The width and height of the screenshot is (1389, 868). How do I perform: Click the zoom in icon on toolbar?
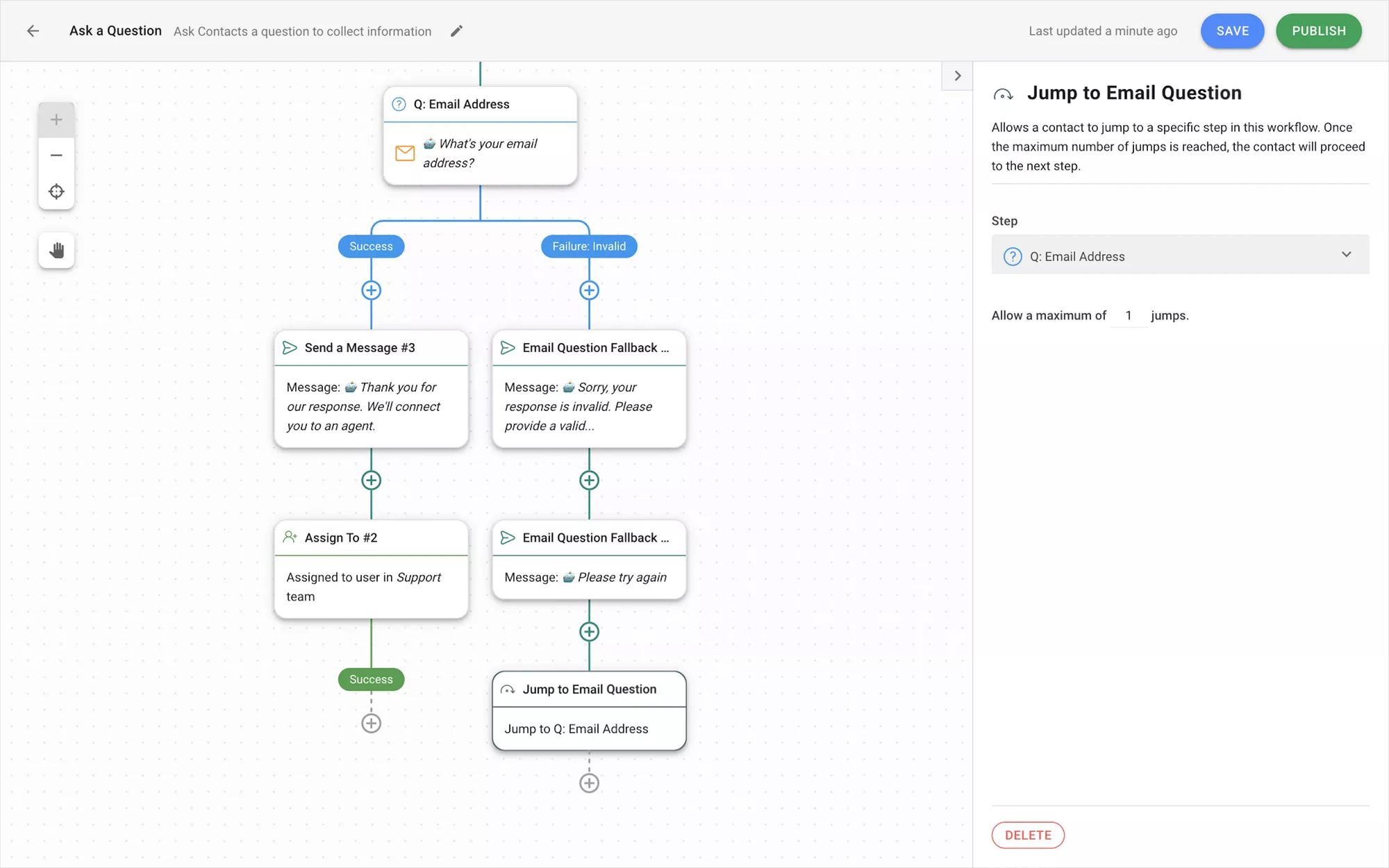55,118
